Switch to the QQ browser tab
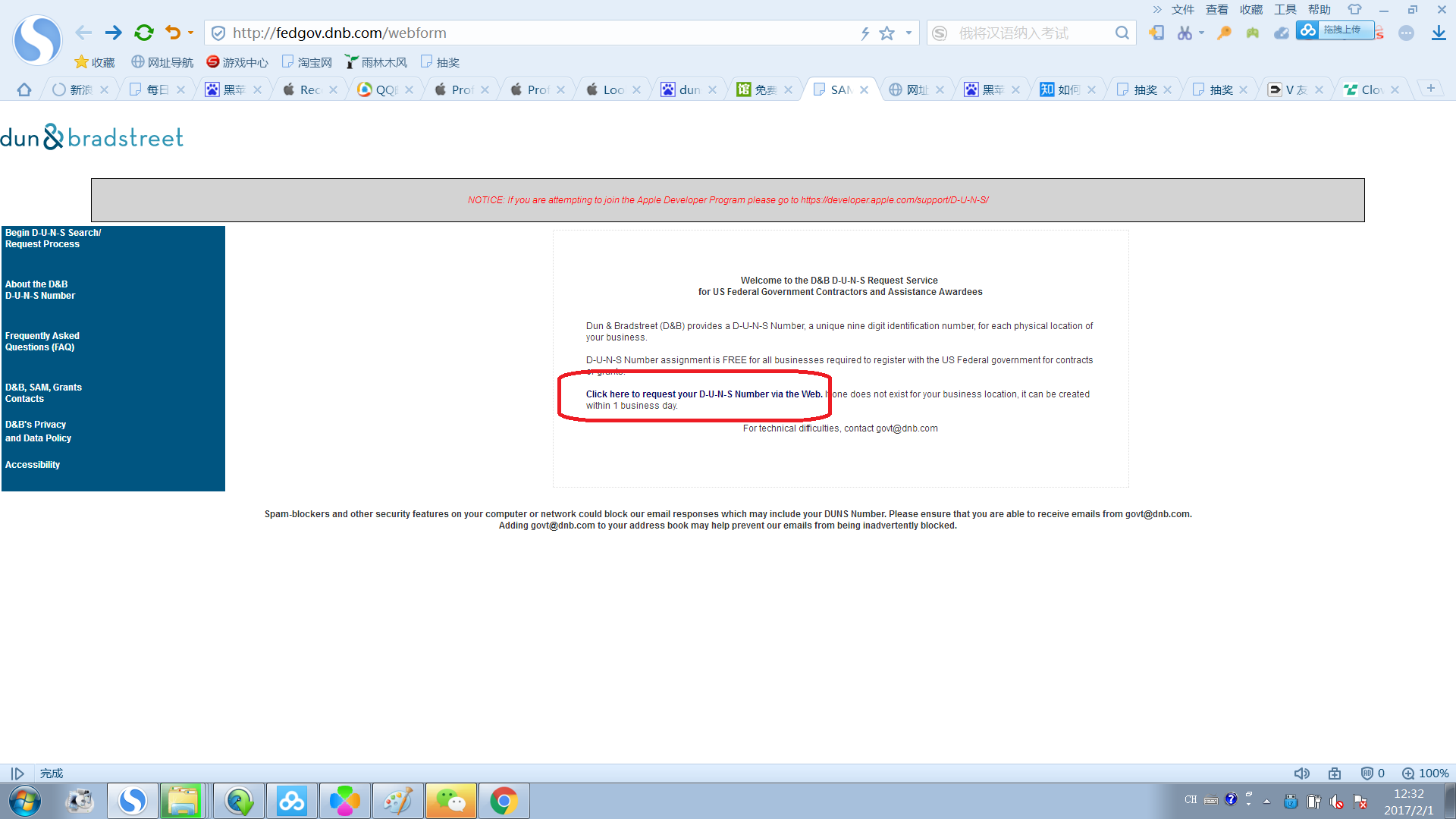The height and width of the screenshot is (819, 1456). point(385,89)
